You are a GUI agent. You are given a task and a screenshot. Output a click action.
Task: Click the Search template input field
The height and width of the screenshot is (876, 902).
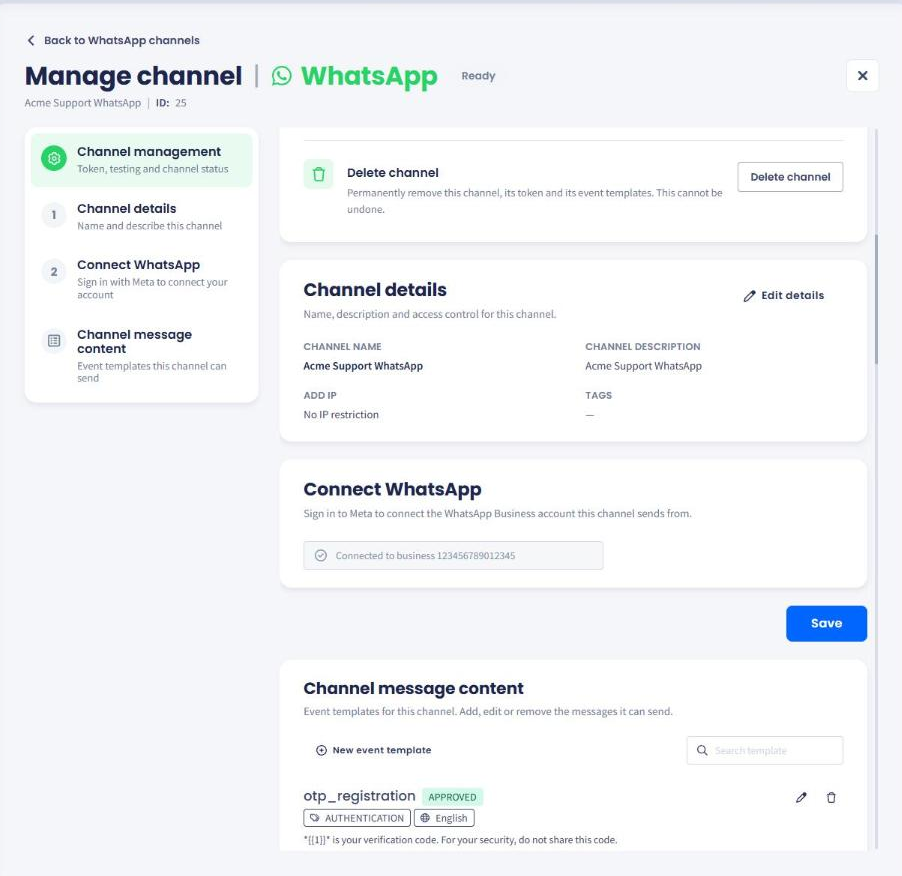[765, 751]
